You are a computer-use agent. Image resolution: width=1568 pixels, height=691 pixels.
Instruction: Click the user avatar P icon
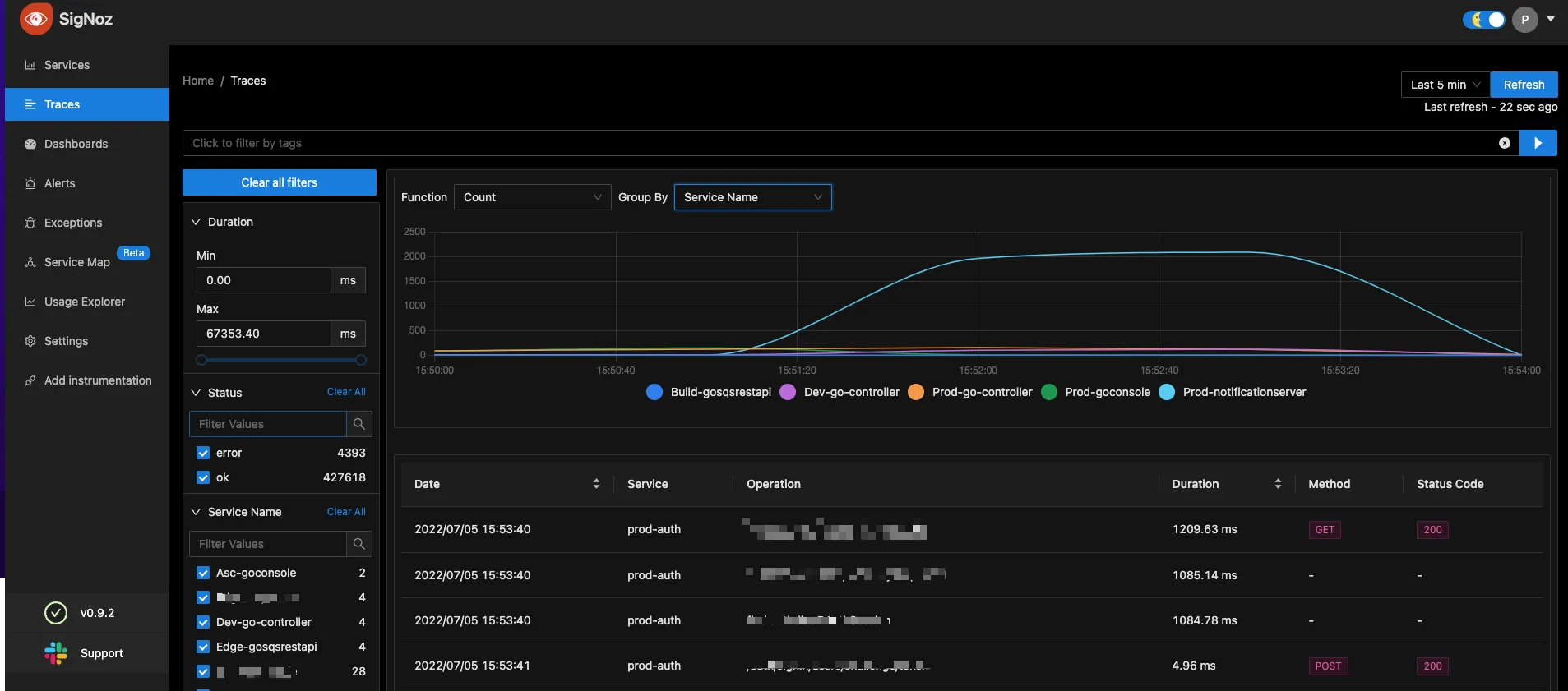pyautogui.click(x=1525, y=20)
